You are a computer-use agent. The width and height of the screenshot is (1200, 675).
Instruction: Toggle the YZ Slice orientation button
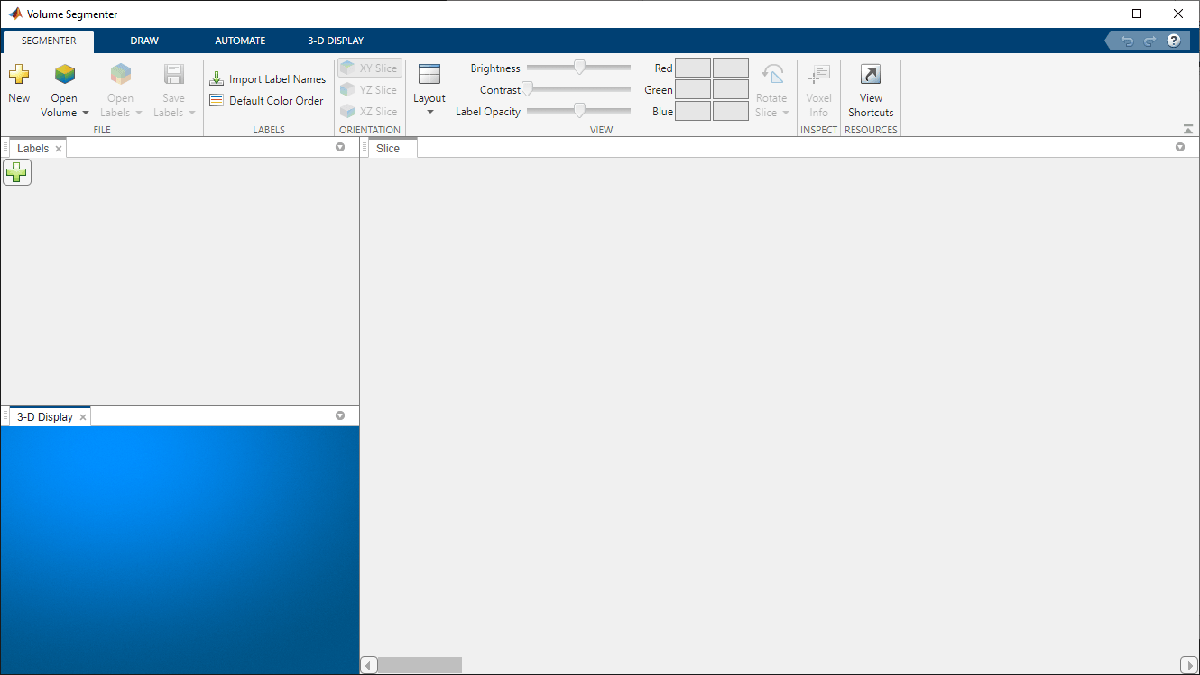369,90
